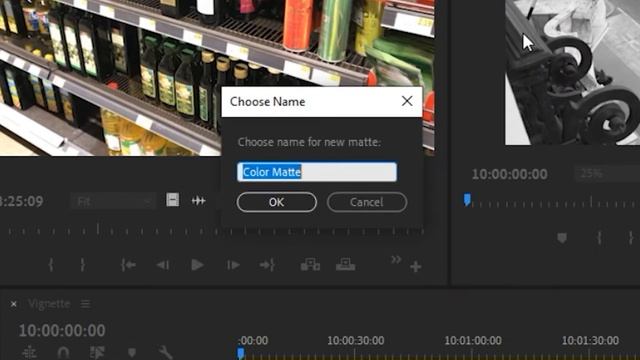Play the source monitor clip

[197, 265]
